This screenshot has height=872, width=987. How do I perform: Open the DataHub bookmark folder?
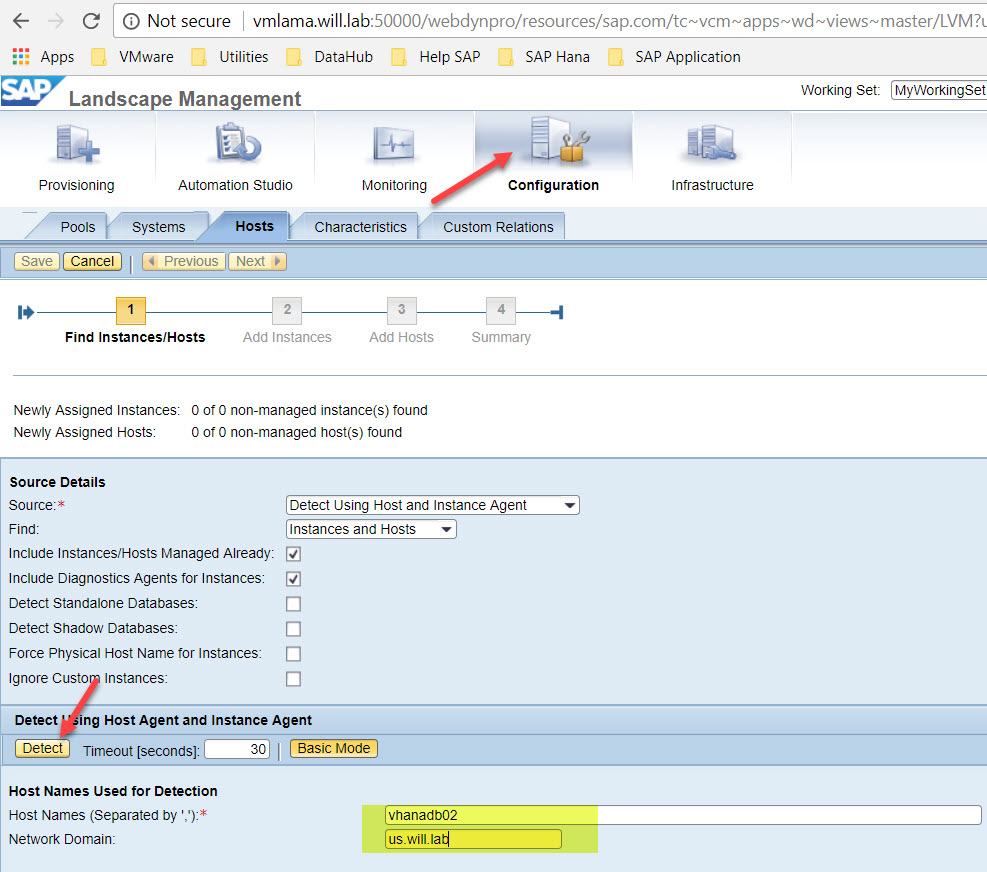click(x=329, y=57)
